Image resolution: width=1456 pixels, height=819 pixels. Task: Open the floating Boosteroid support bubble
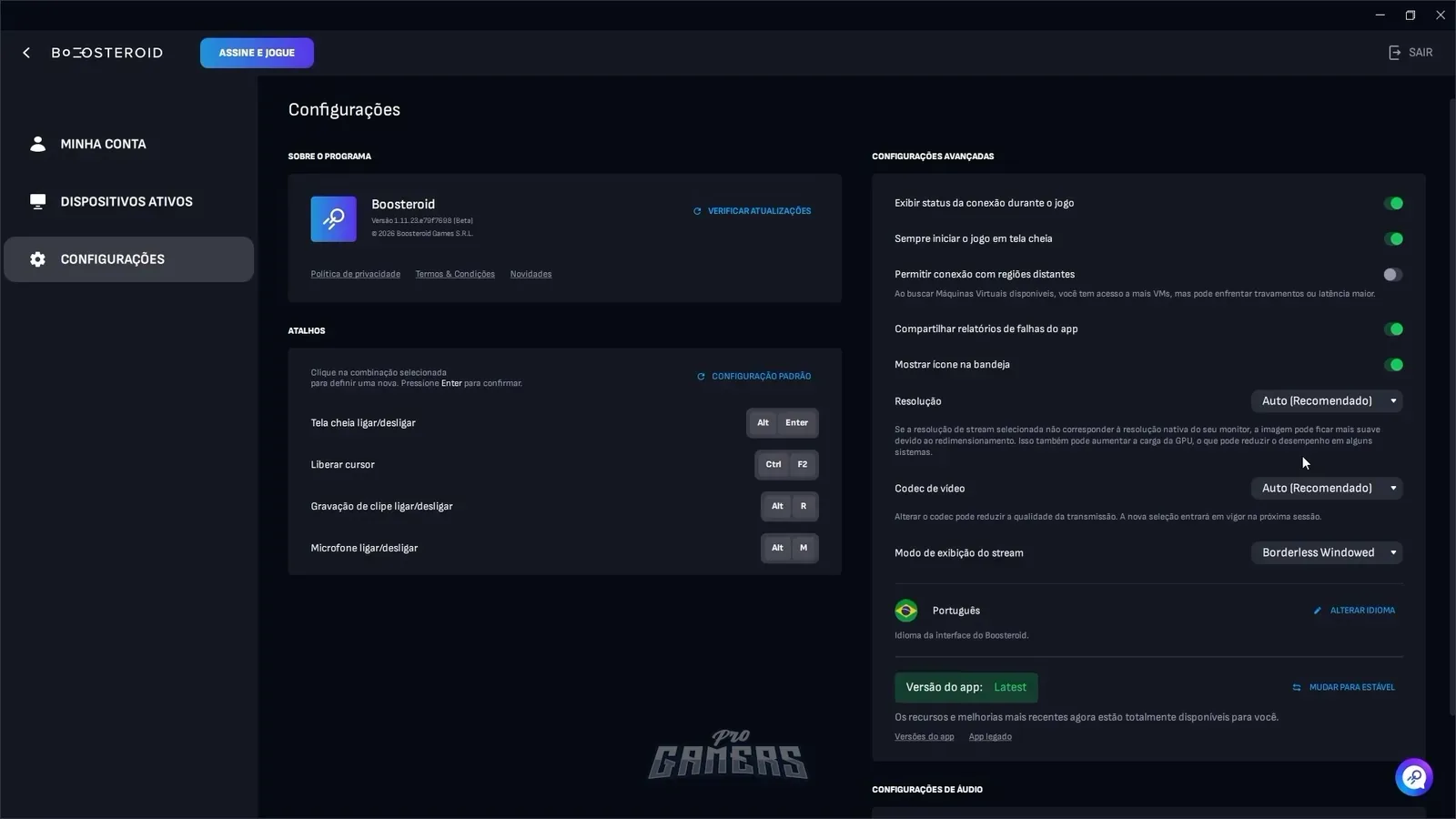(1414, 777)
